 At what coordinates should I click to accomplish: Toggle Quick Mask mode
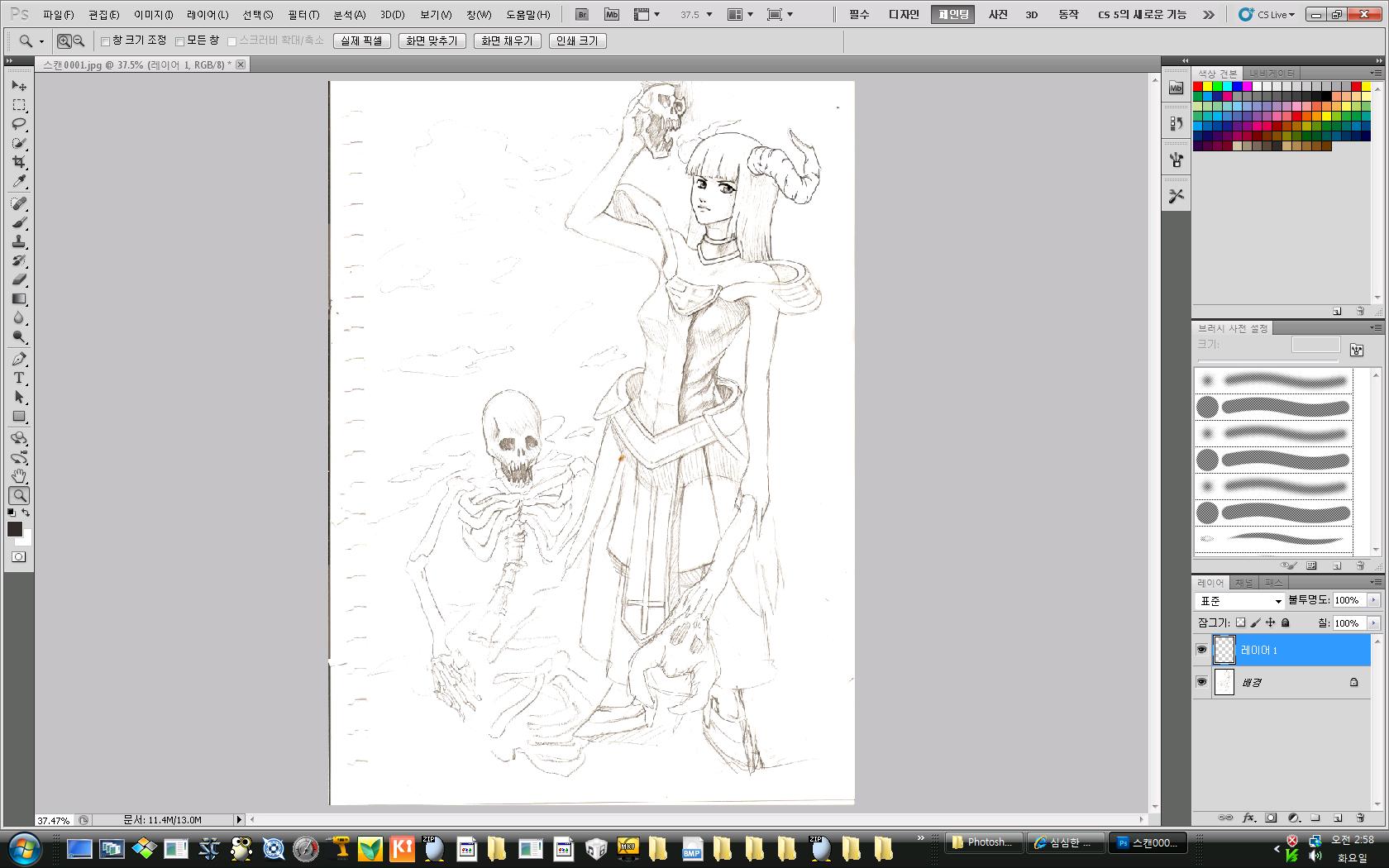click(19, 557)
